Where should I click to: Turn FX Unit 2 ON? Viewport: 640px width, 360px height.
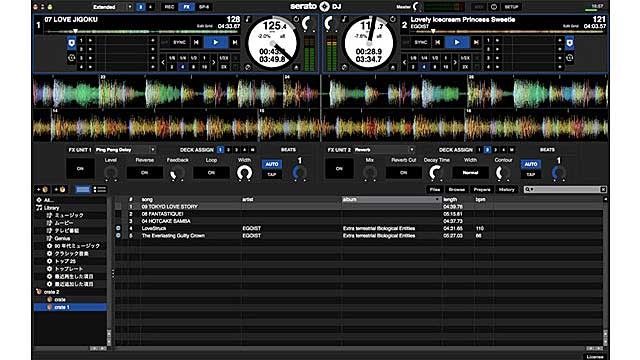click(x=339, y=169)
